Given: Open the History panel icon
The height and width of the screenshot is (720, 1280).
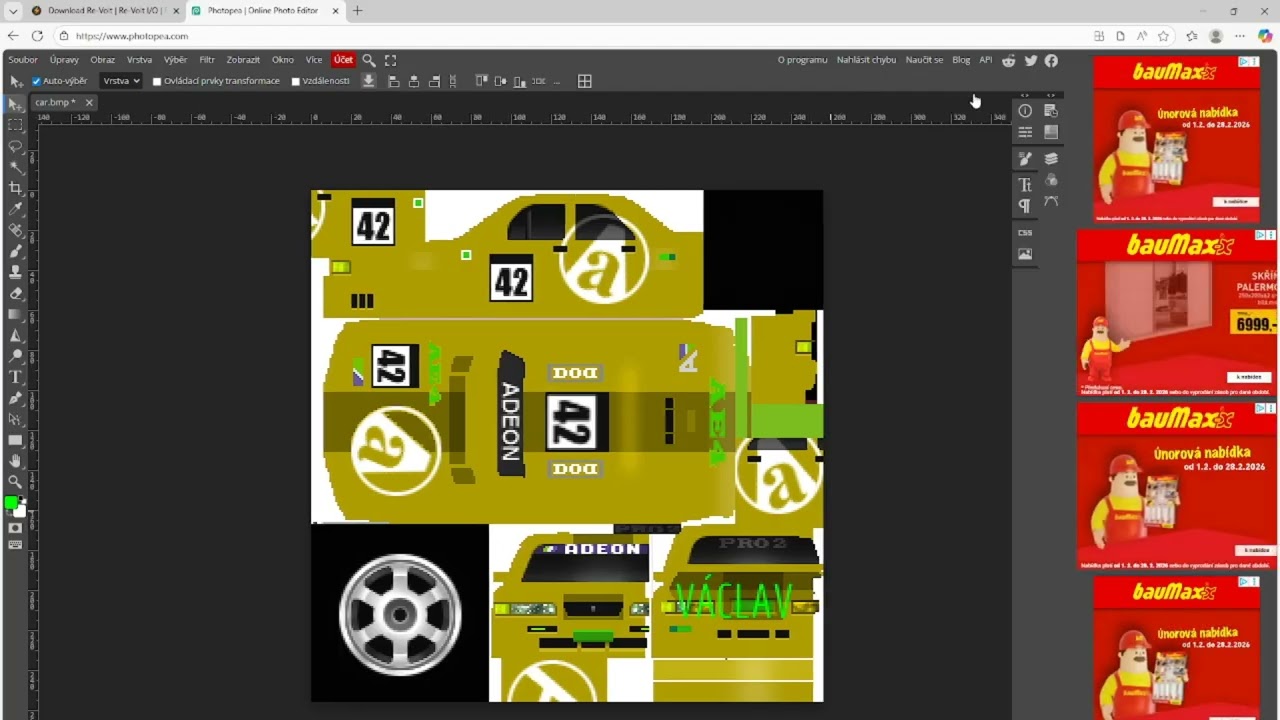Looking at the screenshot, I should [x=1051, y=111].
